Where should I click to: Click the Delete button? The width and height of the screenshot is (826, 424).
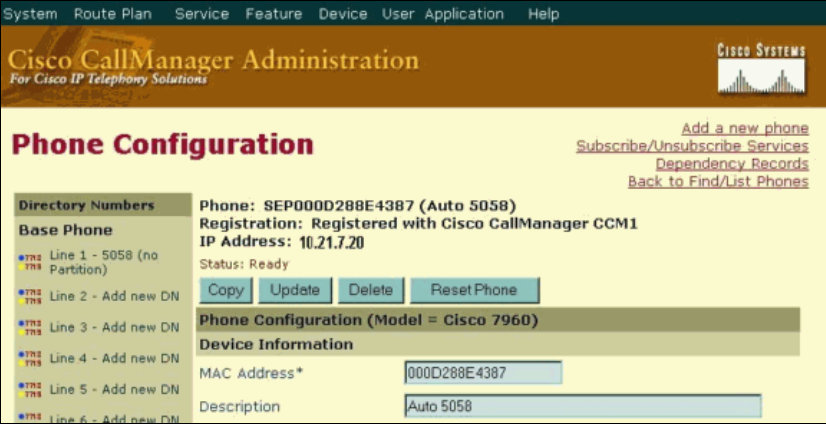pos(371,290)
